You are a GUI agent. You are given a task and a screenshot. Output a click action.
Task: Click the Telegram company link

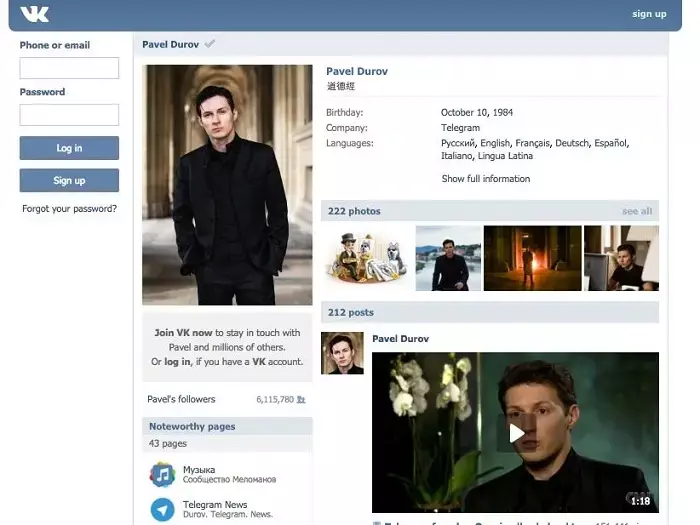(x=460, y=128)
